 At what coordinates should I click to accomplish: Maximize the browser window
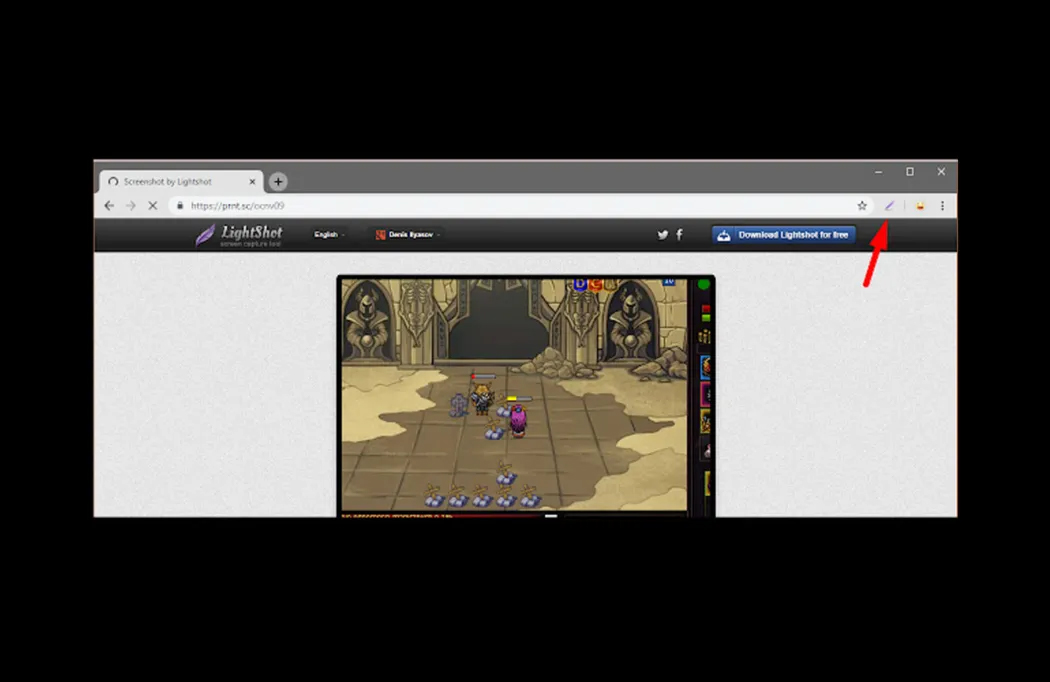click(x=909, y=172)
